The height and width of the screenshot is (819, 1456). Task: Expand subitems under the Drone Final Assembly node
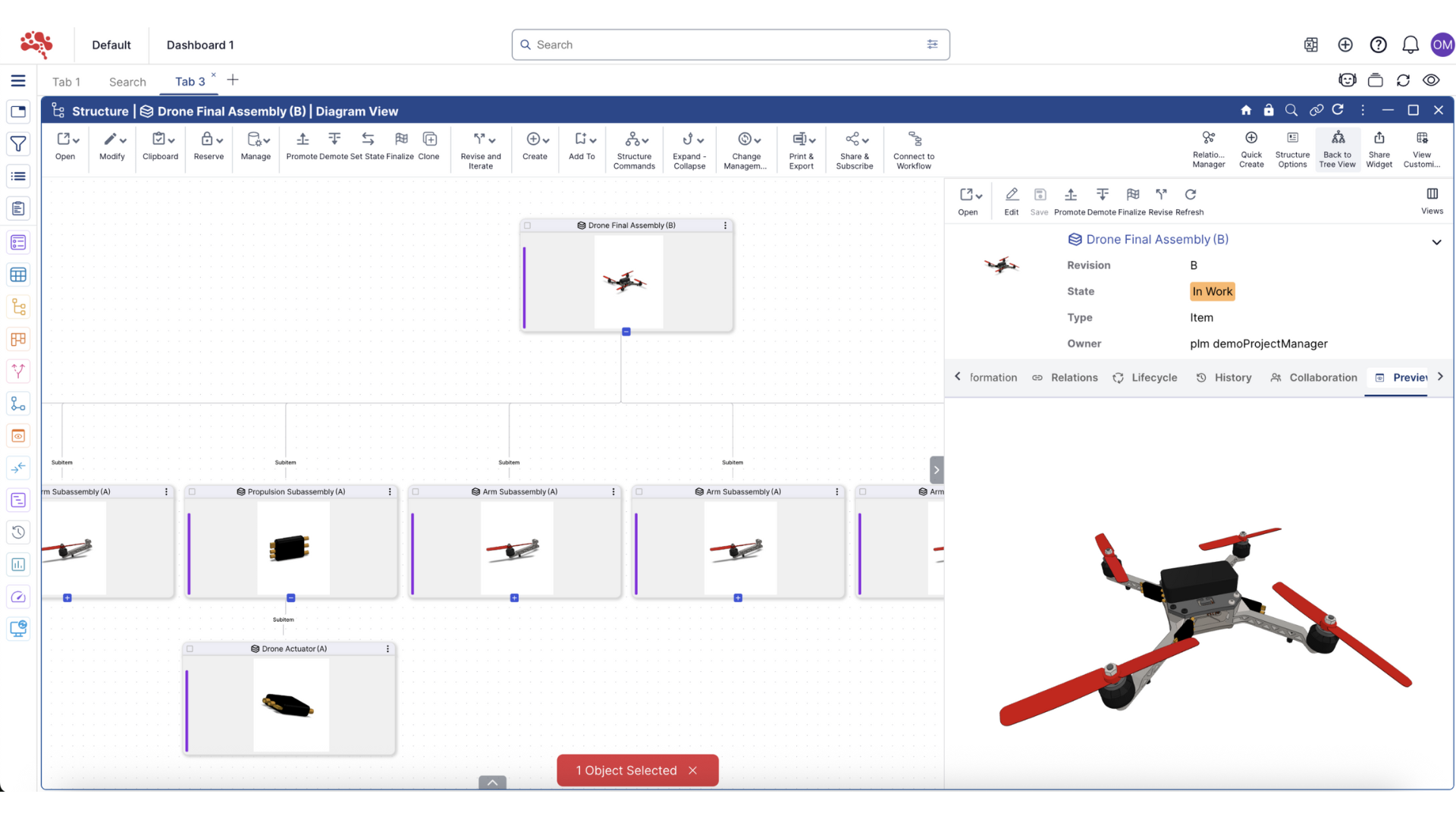(x=626, y=331)
